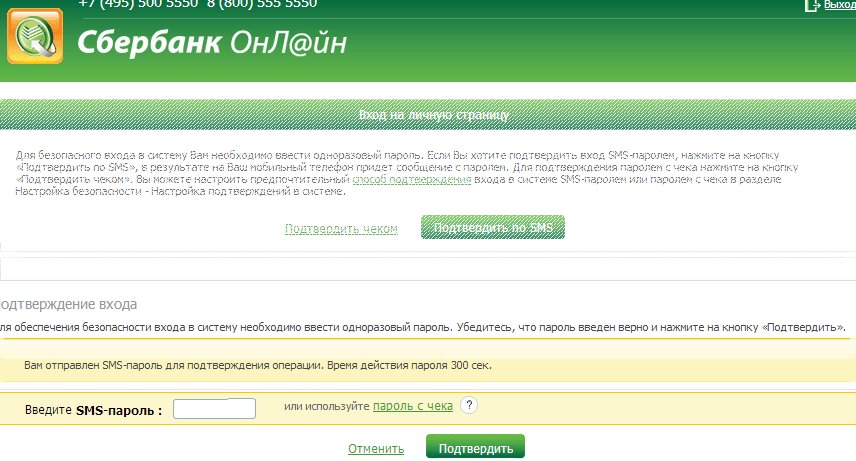The image size is (856, 461).
Task: Click the Подтвердить по SMS button
Action: coord(492,227)
